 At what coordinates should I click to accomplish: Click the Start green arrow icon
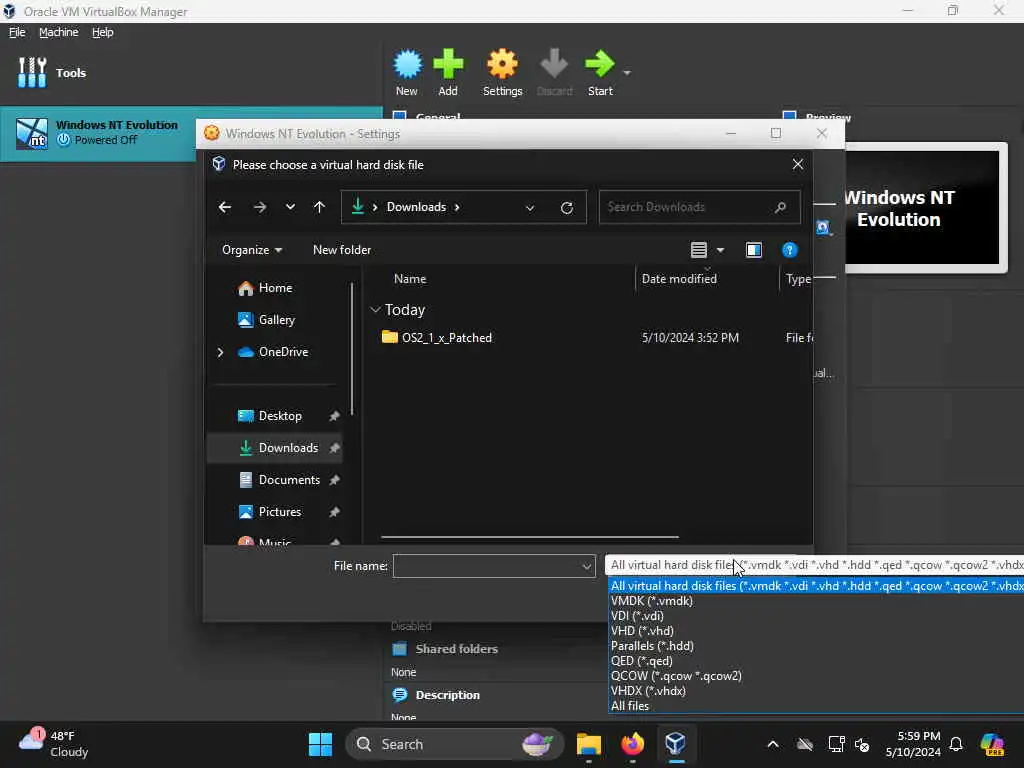[600, 64]
